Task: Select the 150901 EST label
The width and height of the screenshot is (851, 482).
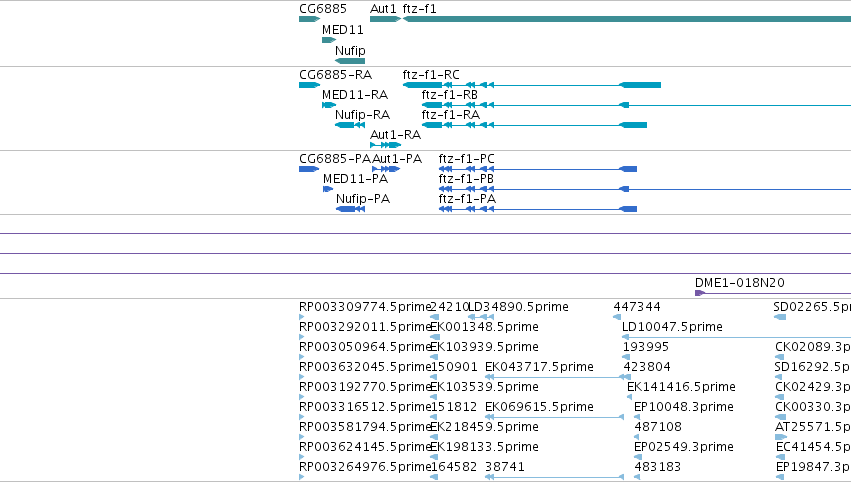Action: (x=454, y=367)
